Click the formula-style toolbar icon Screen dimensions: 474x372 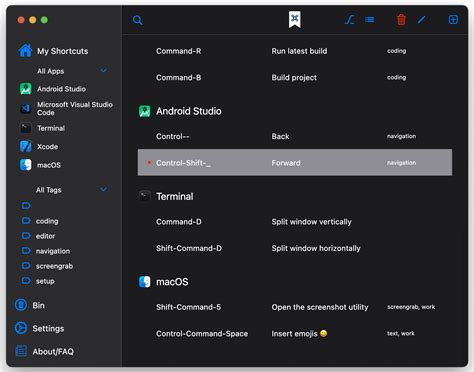(349, 20)
